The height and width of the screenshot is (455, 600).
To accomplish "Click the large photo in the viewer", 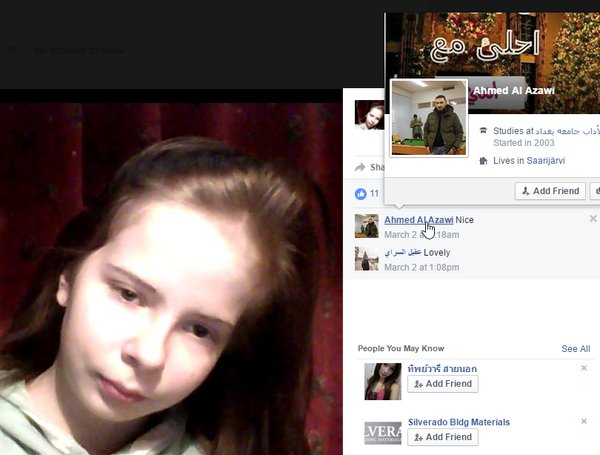I will coord(171,279).
